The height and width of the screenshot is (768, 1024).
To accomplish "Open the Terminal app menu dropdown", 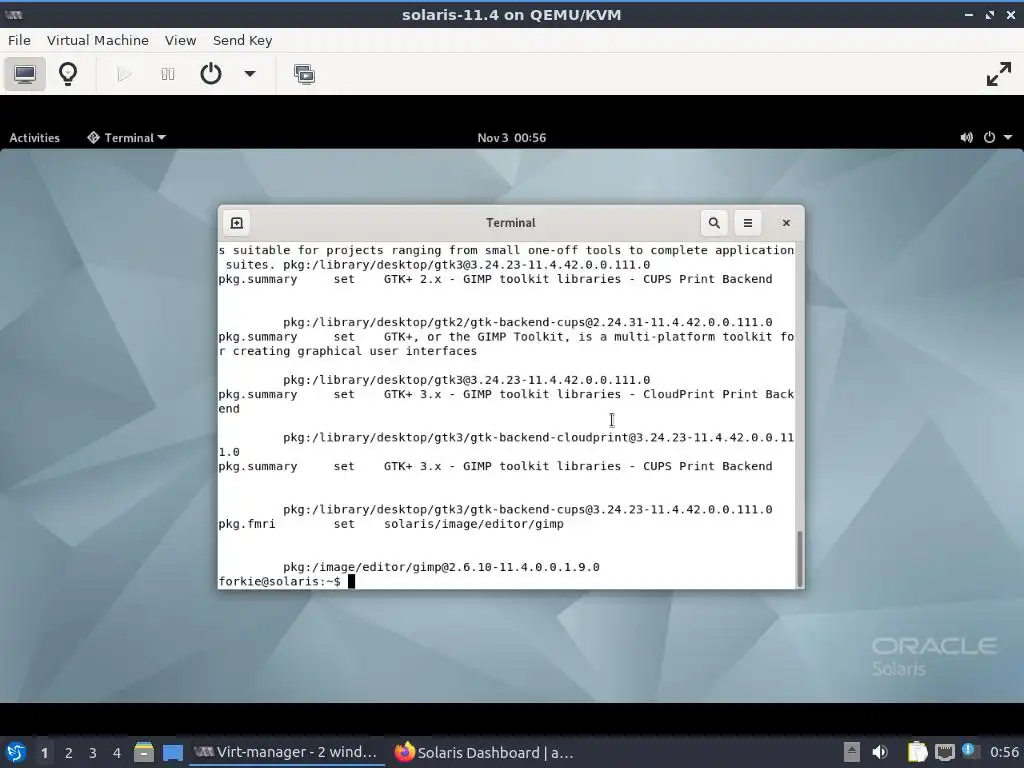I will click(127, 138).
